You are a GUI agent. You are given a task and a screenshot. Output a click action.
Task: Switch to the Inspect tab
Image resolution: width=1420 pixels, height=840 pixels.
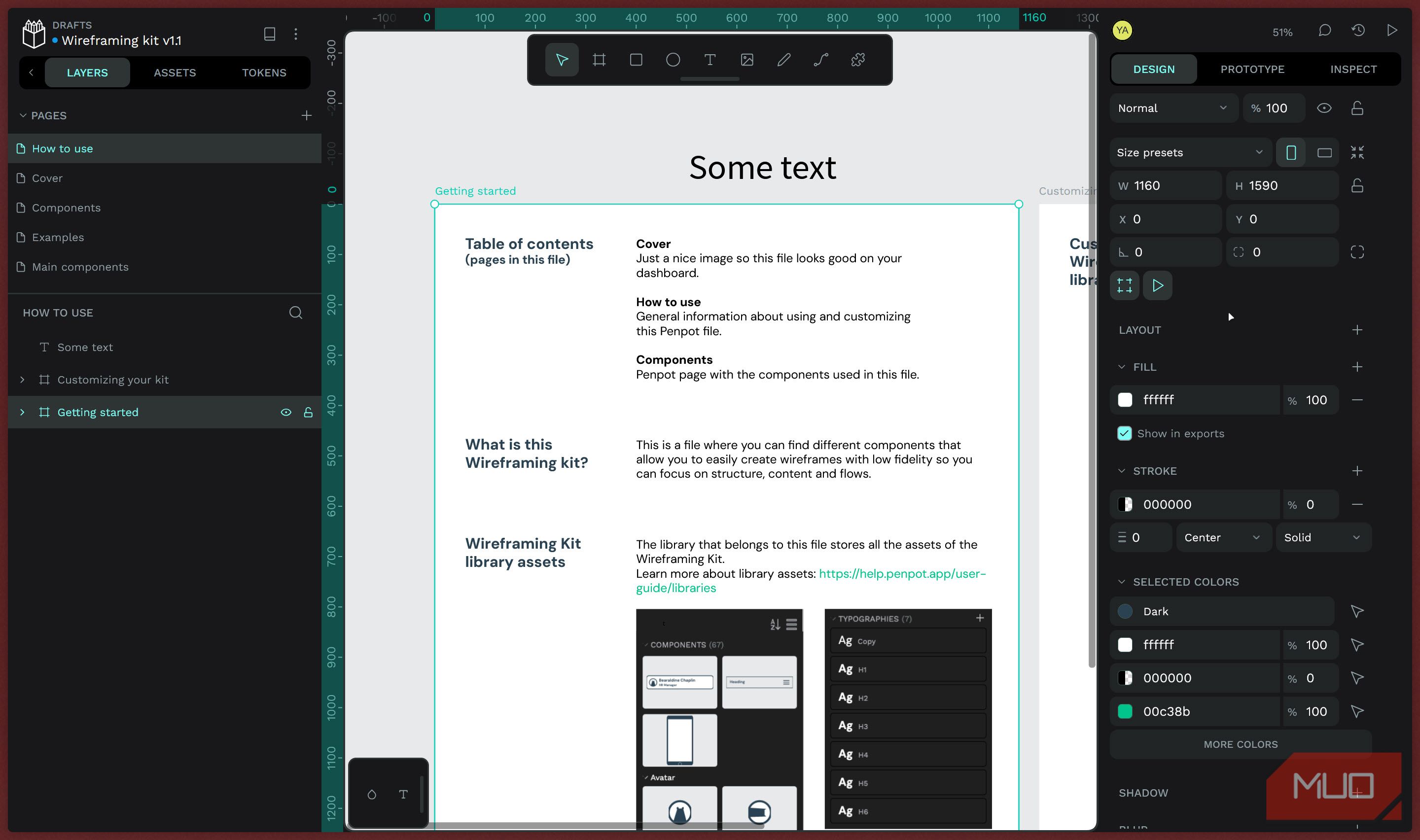(x=1353, y=69)
